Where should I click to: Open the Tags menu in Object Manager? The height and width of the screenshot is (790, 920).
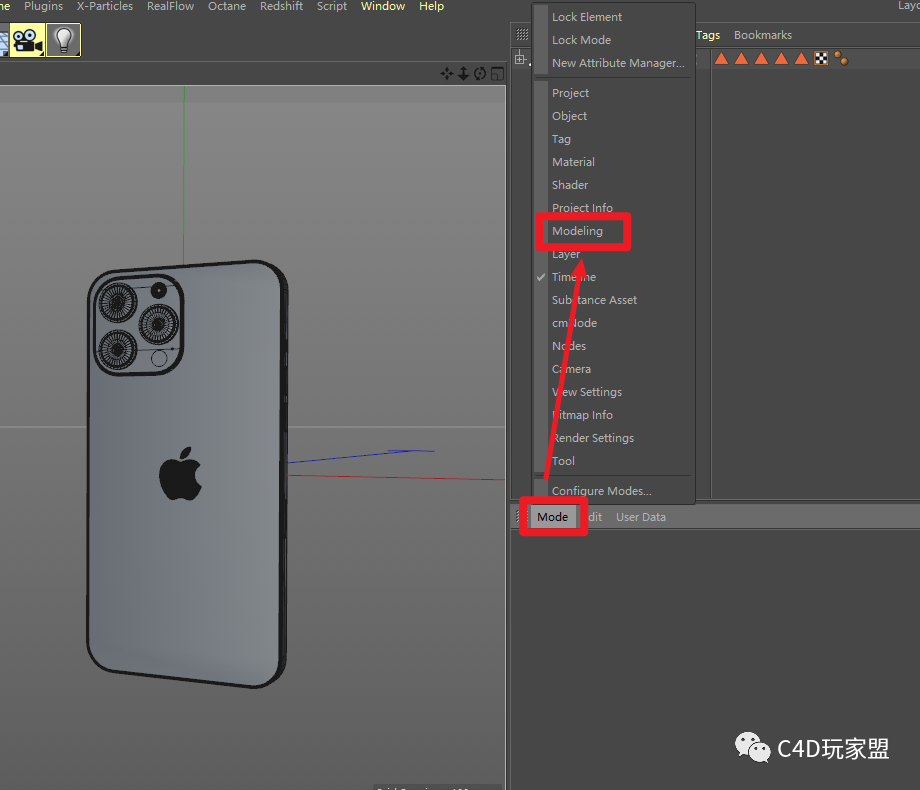click(708, 35)
